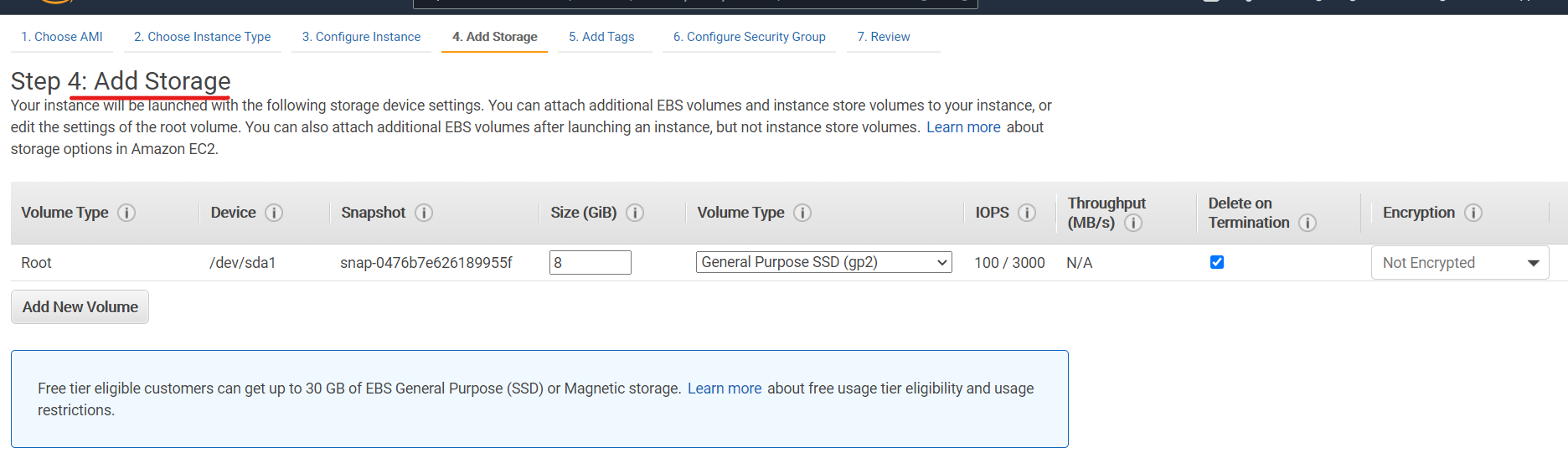Open Configure Security Group tab
The height and width of the screenshot is (458, 1568).
click(x=749, y=37)
